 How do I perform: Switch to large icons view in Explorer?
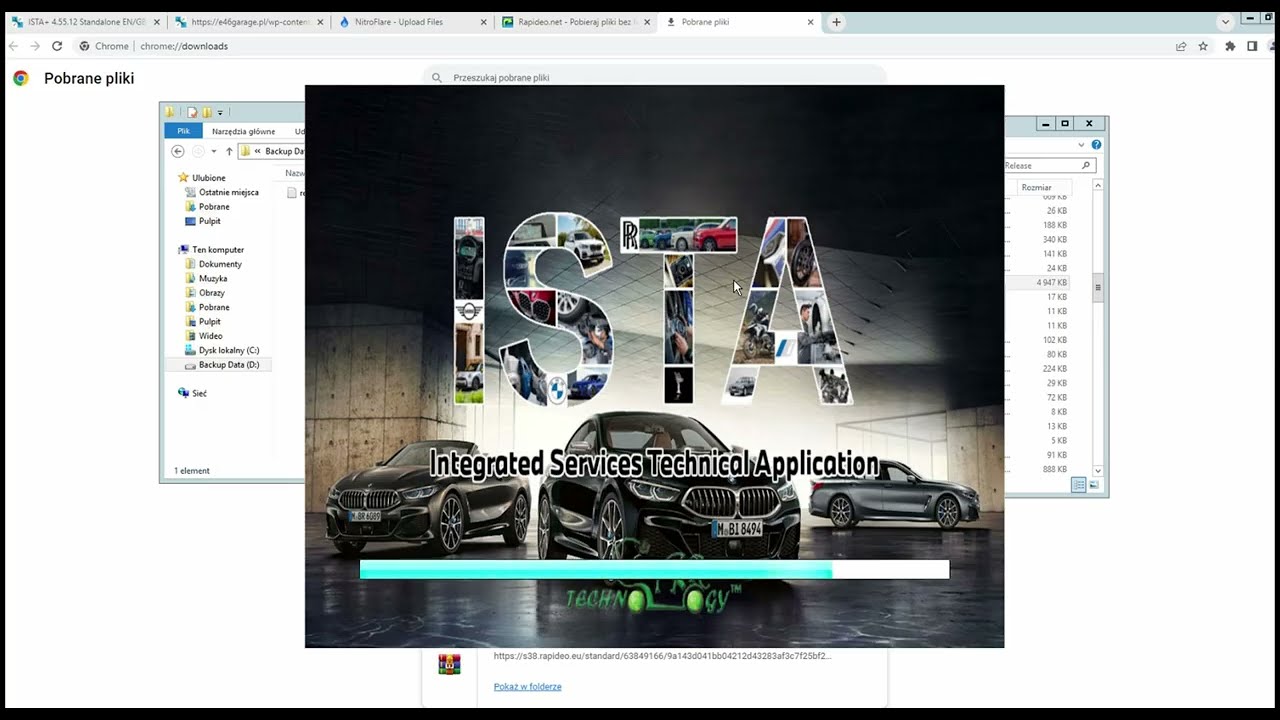tap(1094, 485)
